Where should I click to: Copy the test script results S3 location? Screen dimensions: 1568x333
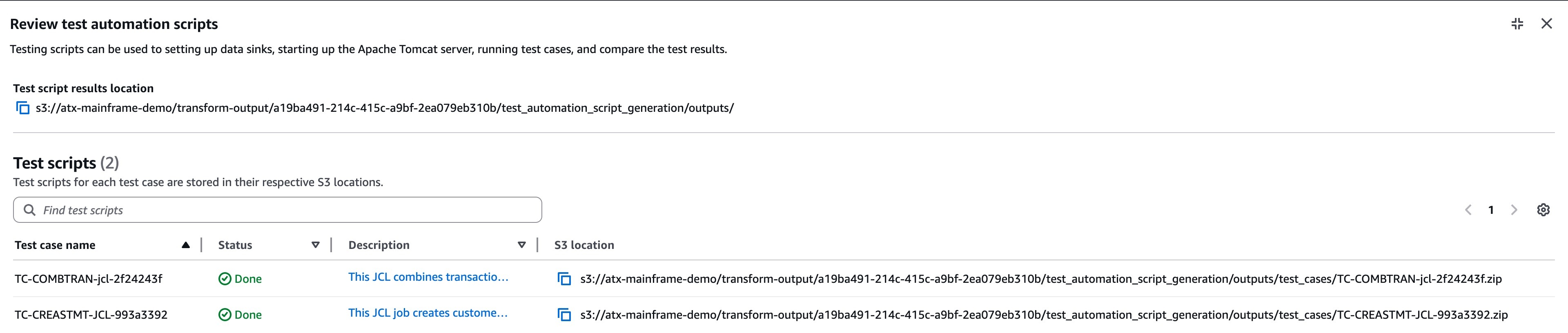[22, 108]
